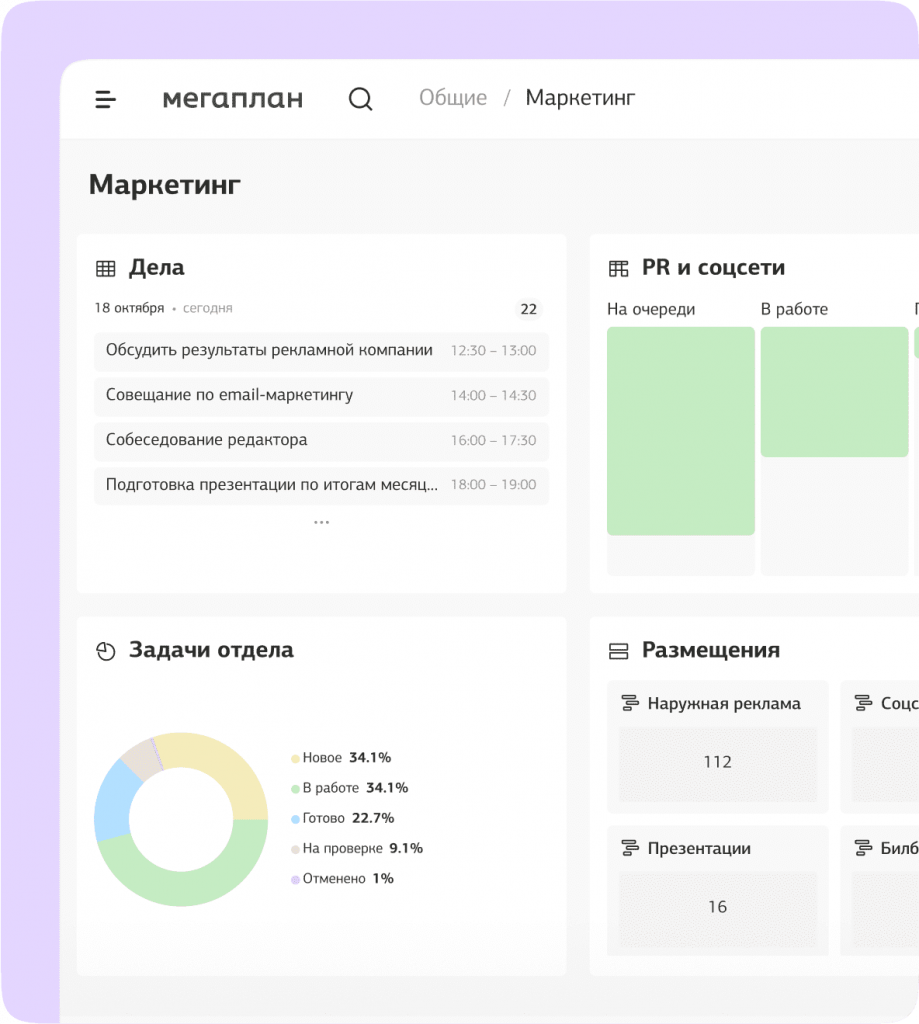Click the 22 tasks count badge

(529, 309)
